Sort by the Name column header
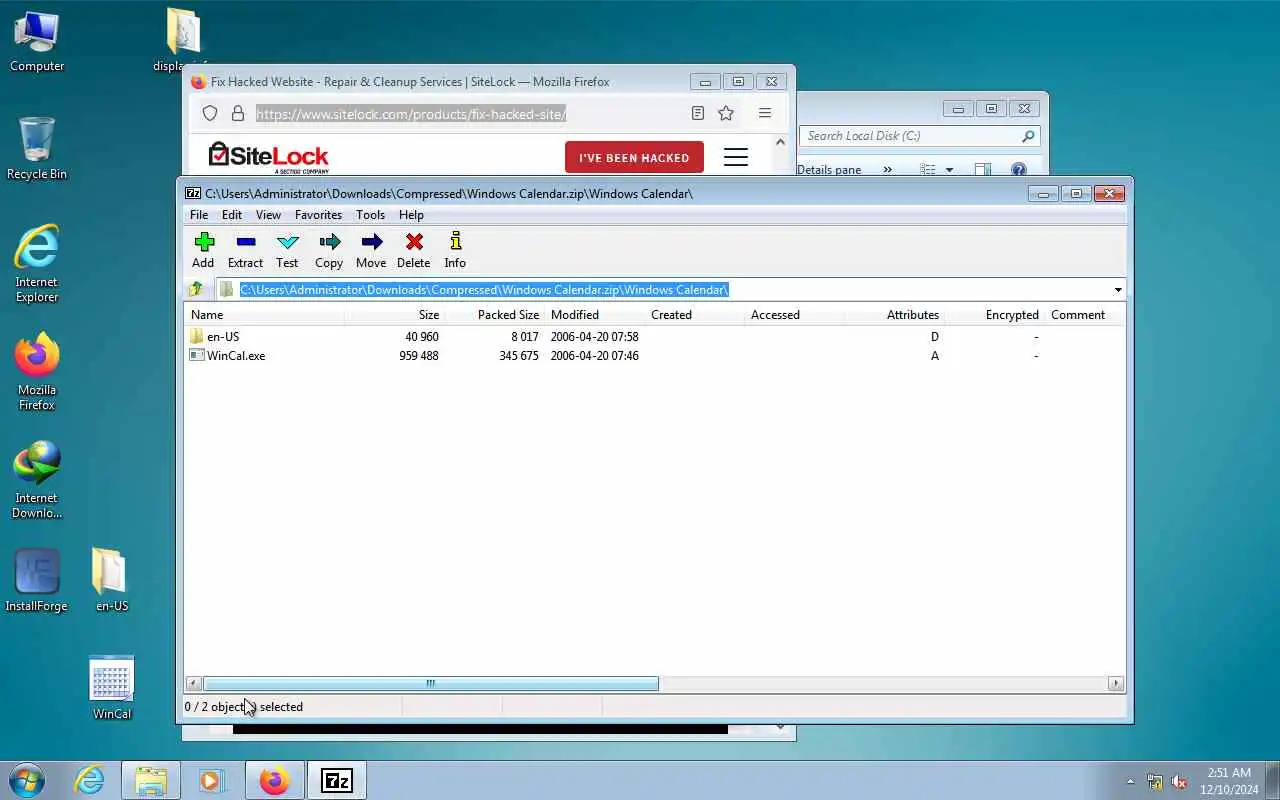 (x=265, y=315)
